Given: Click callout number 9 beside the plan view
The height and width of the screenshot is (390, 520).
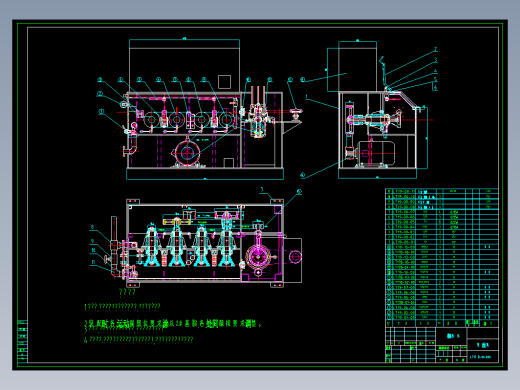Looking at the screenshot, I should click(x=93, y=241).
